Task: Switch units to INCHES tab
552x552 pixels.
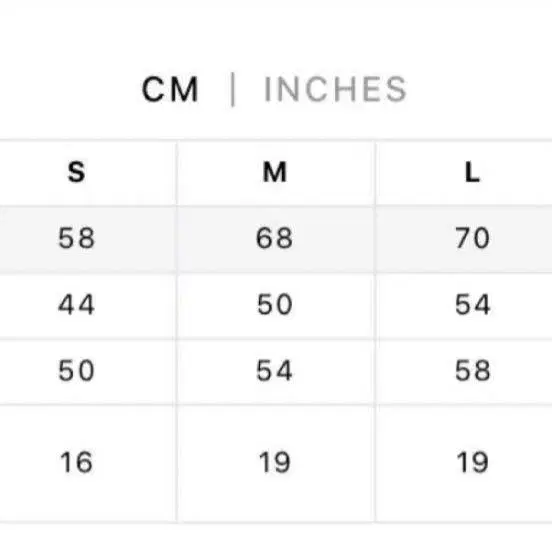Action: click(x=335, y=89)
